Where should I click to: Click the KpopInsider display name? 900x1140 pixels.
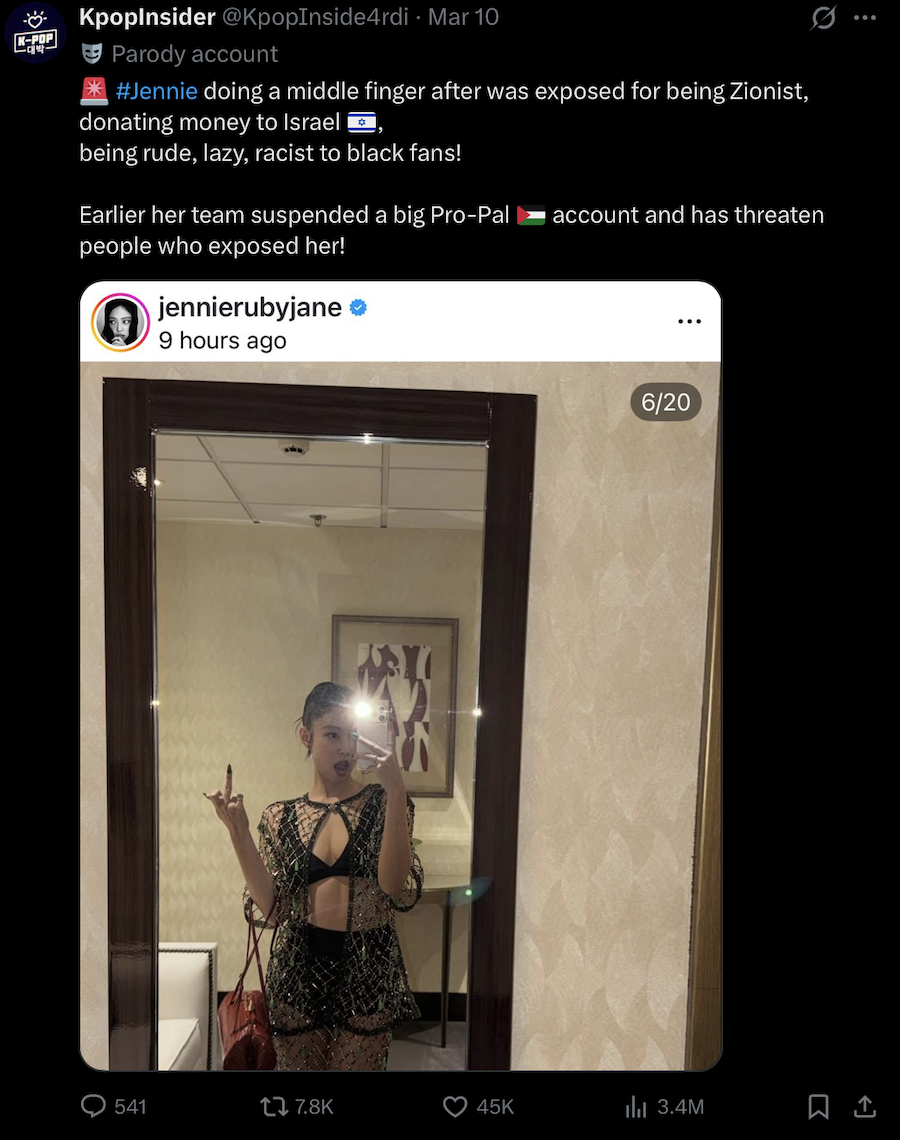(x=147, y=17)
